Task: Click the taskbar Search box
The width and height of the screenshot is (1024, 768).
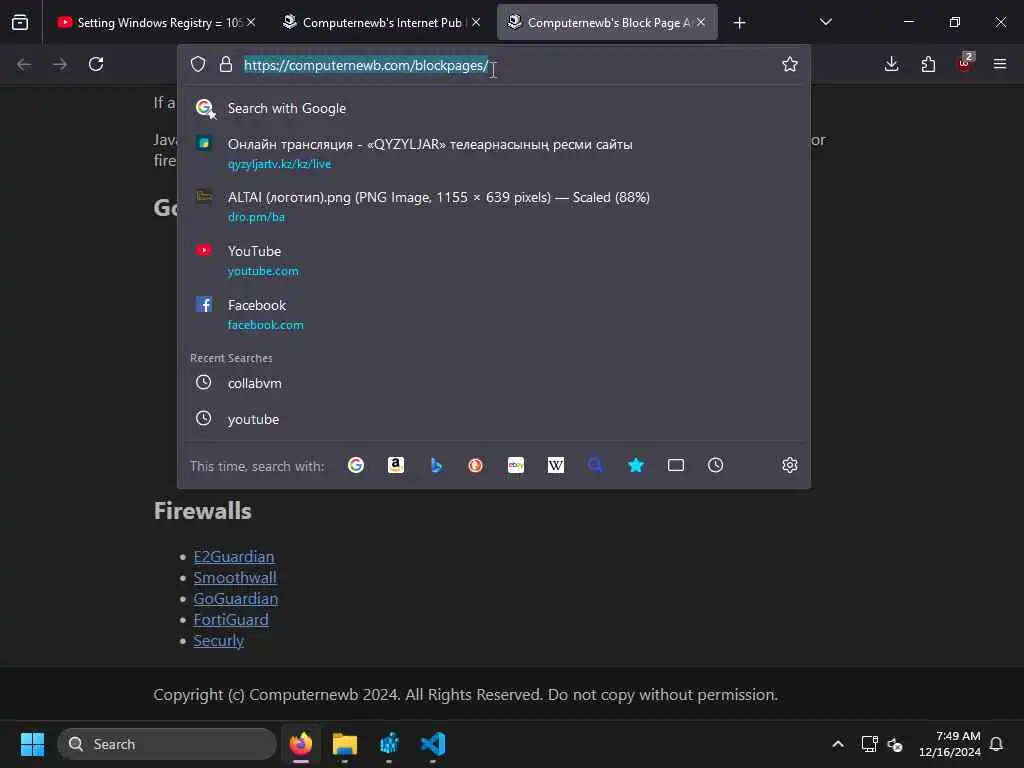Action: click(167, 744)
